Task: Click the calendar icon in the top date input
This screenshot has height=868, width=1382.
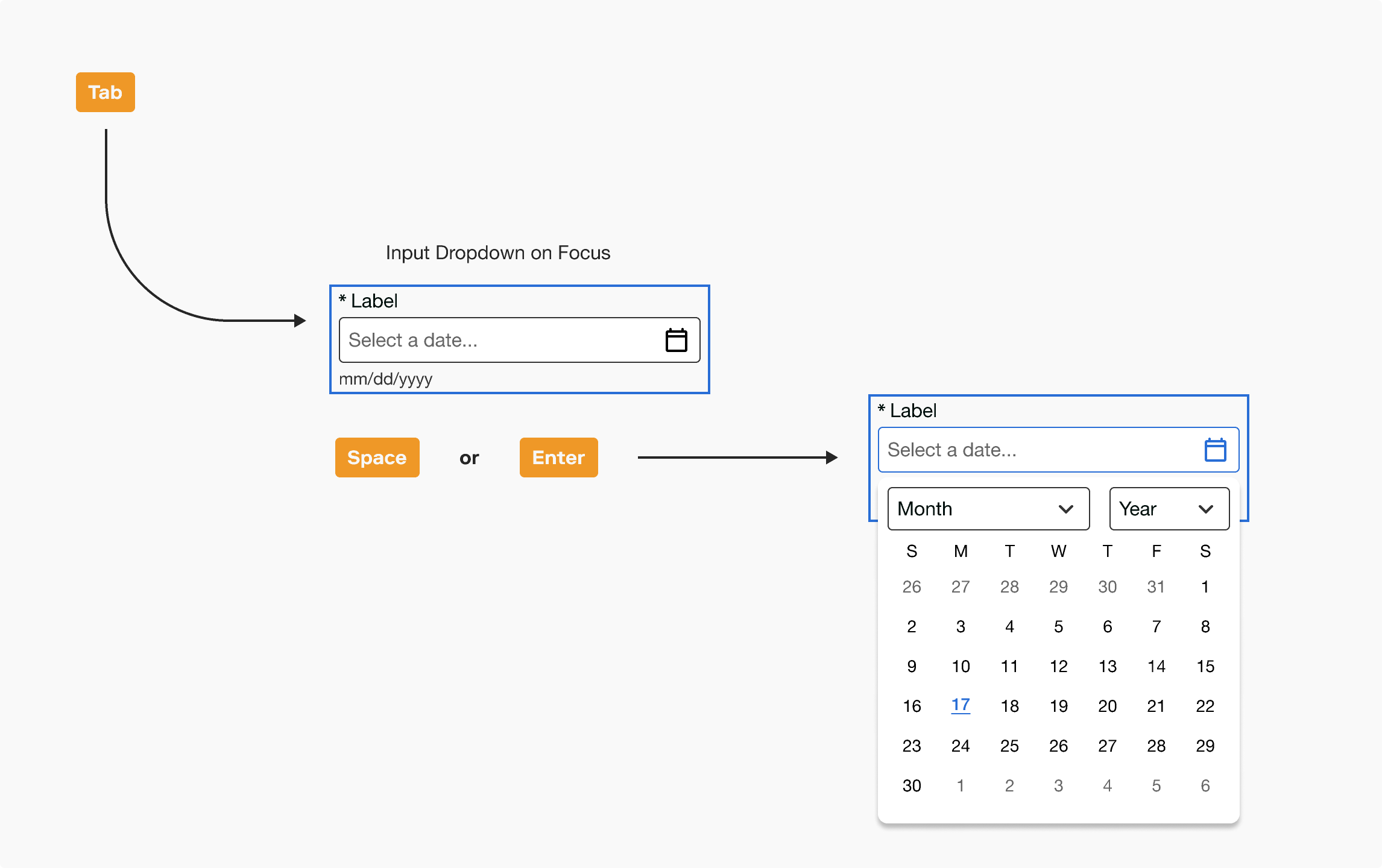Action: pyautogui.click(x=677, y=339)
